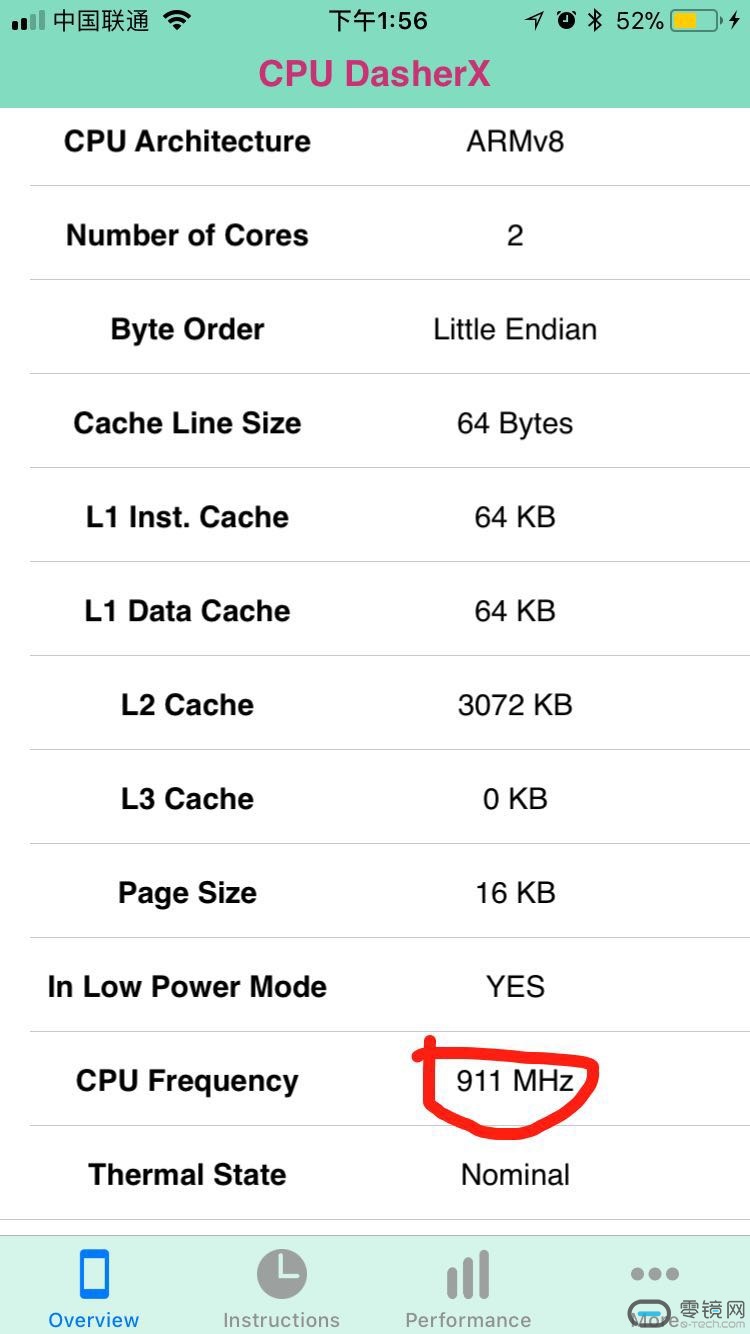The width and height of the screenshot is (750, 1334).
Task: Select the CPU Architecture row label
Action: point(187,141)
